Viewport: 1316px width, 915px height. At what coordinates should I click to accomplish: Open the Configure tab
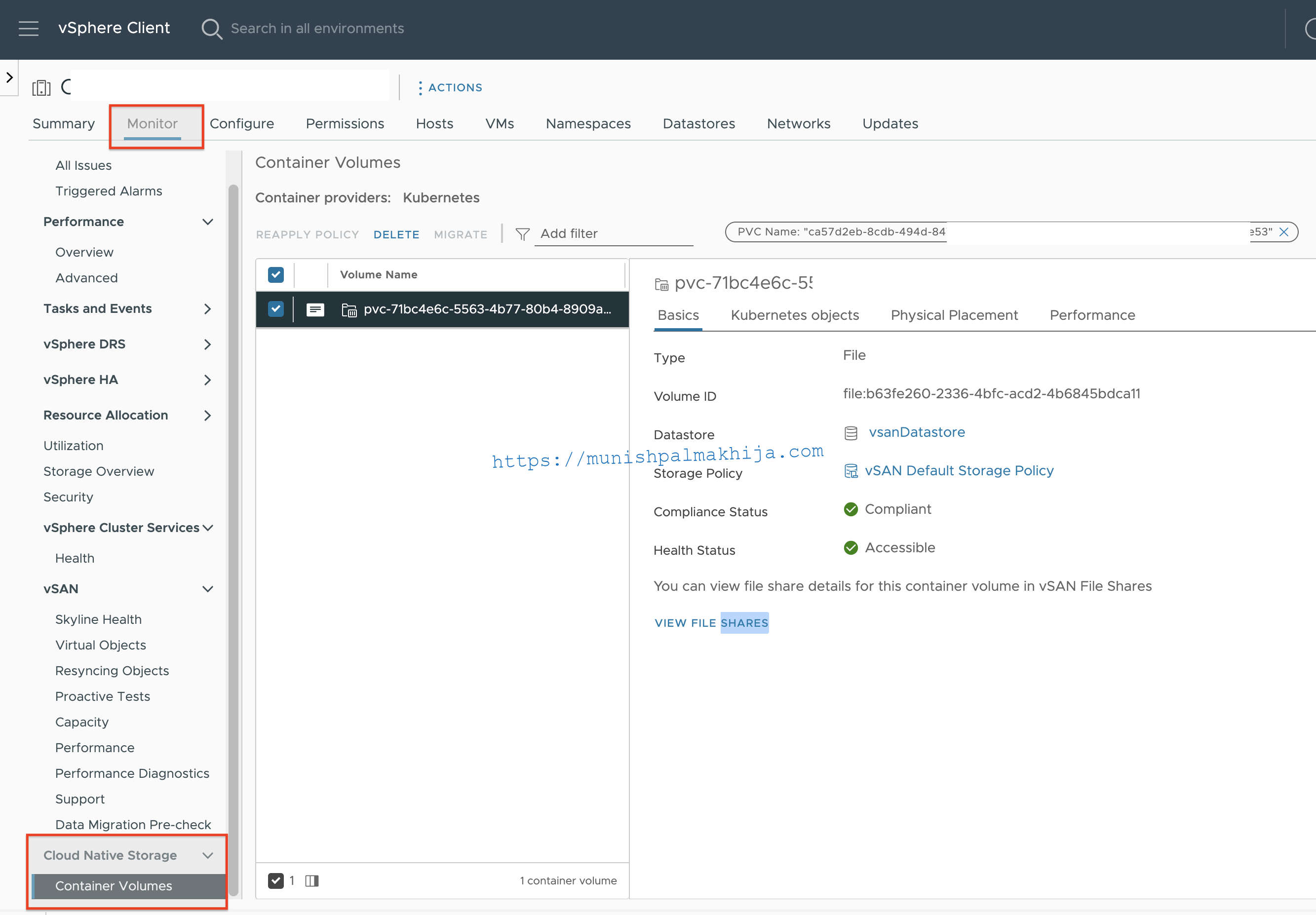tap(242, 124)
